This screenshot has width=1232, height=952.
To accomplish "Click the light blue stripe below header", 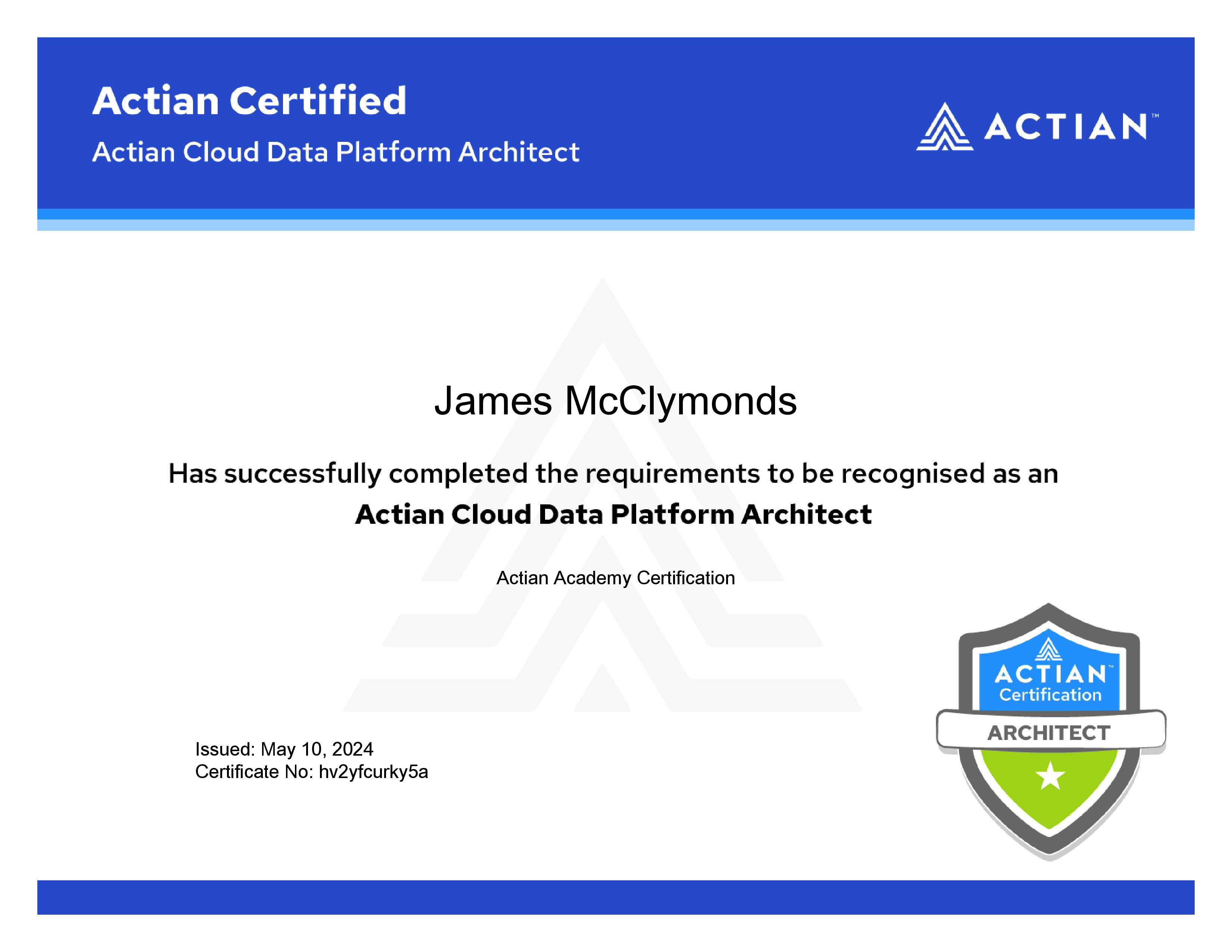I will 616,225.
